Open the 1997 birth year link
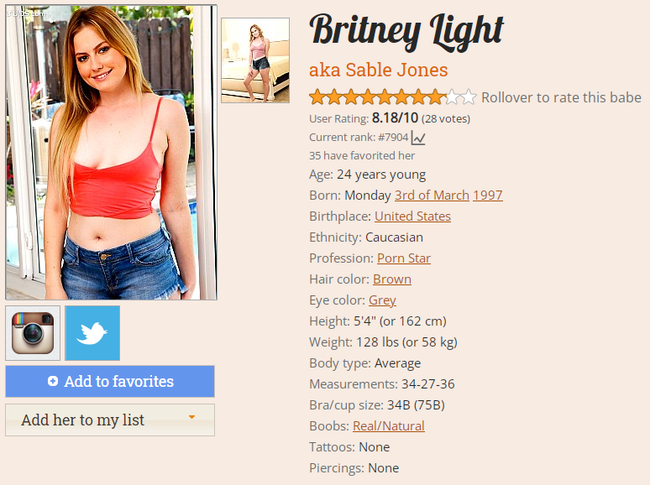650x485 pixels. pyautogui.click(x=488, y=195)
